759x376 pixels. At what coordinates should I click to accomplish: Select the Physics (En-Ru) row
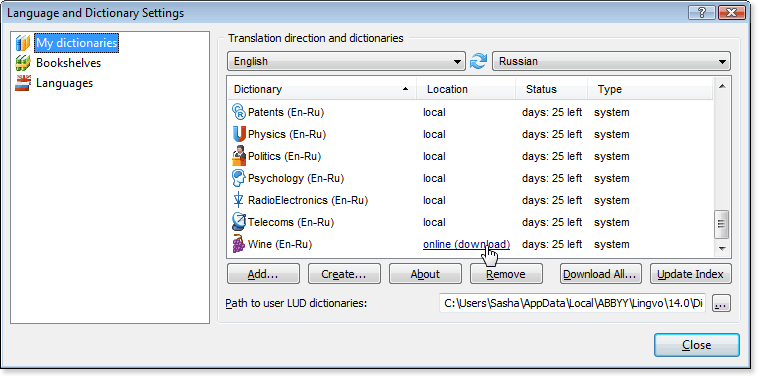coord(470,134)
